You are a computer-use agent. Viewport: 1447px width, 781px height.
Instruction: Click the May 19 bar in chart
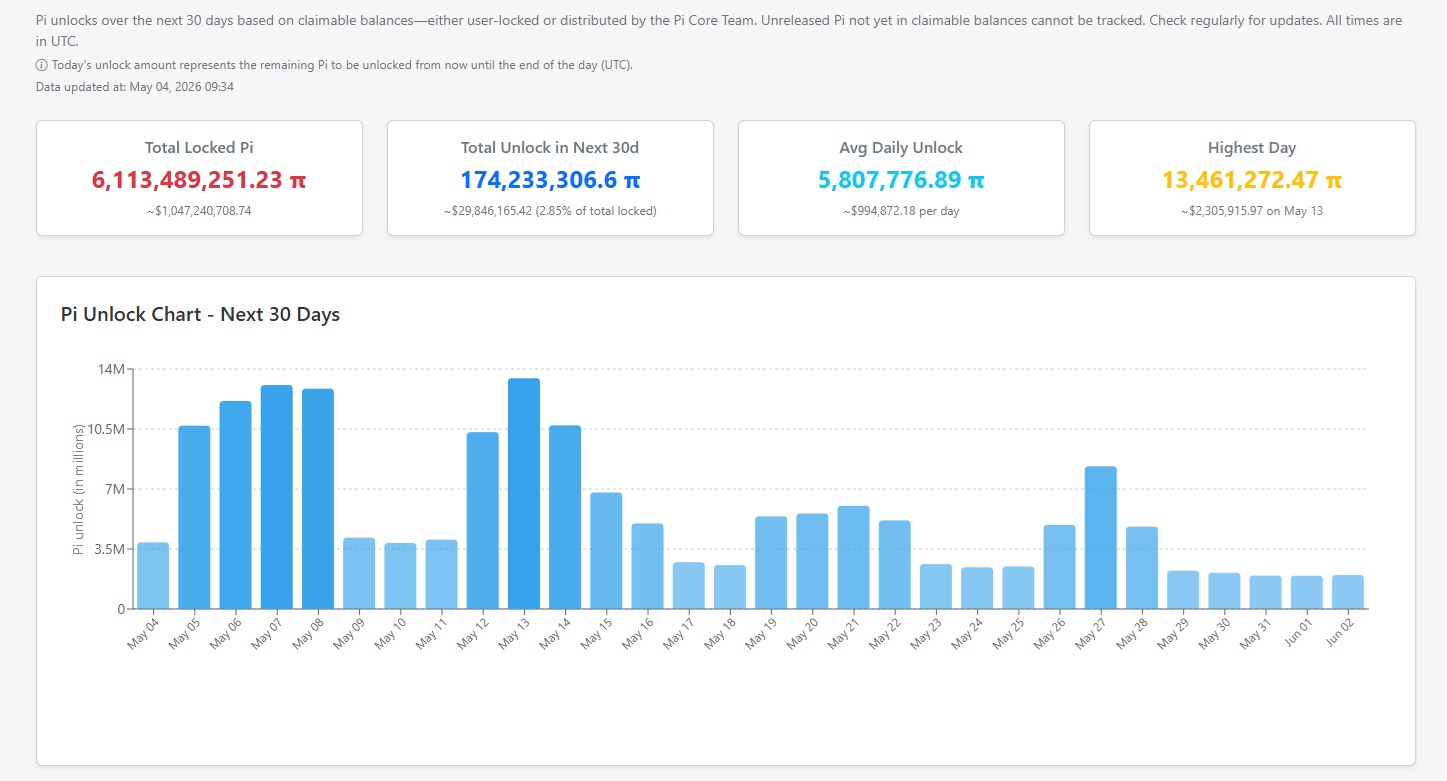coord(771,562)
